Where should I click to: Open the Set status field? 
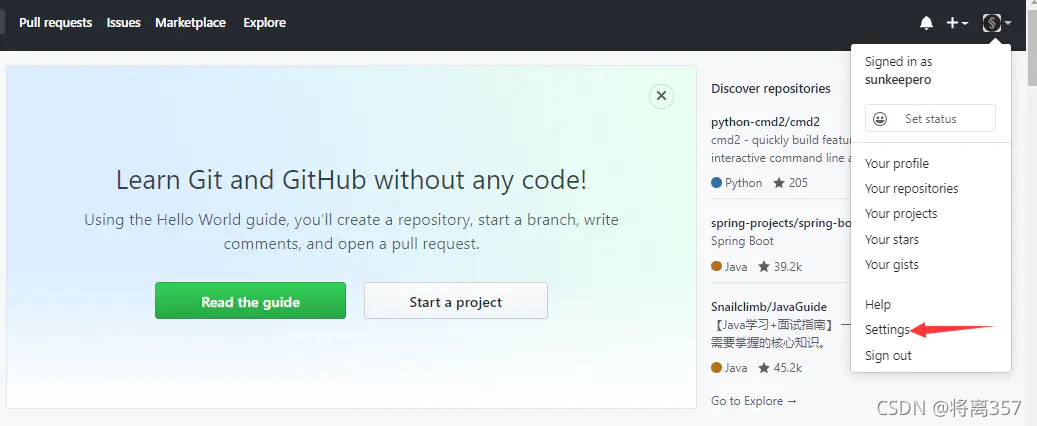(x=930, y=118)
